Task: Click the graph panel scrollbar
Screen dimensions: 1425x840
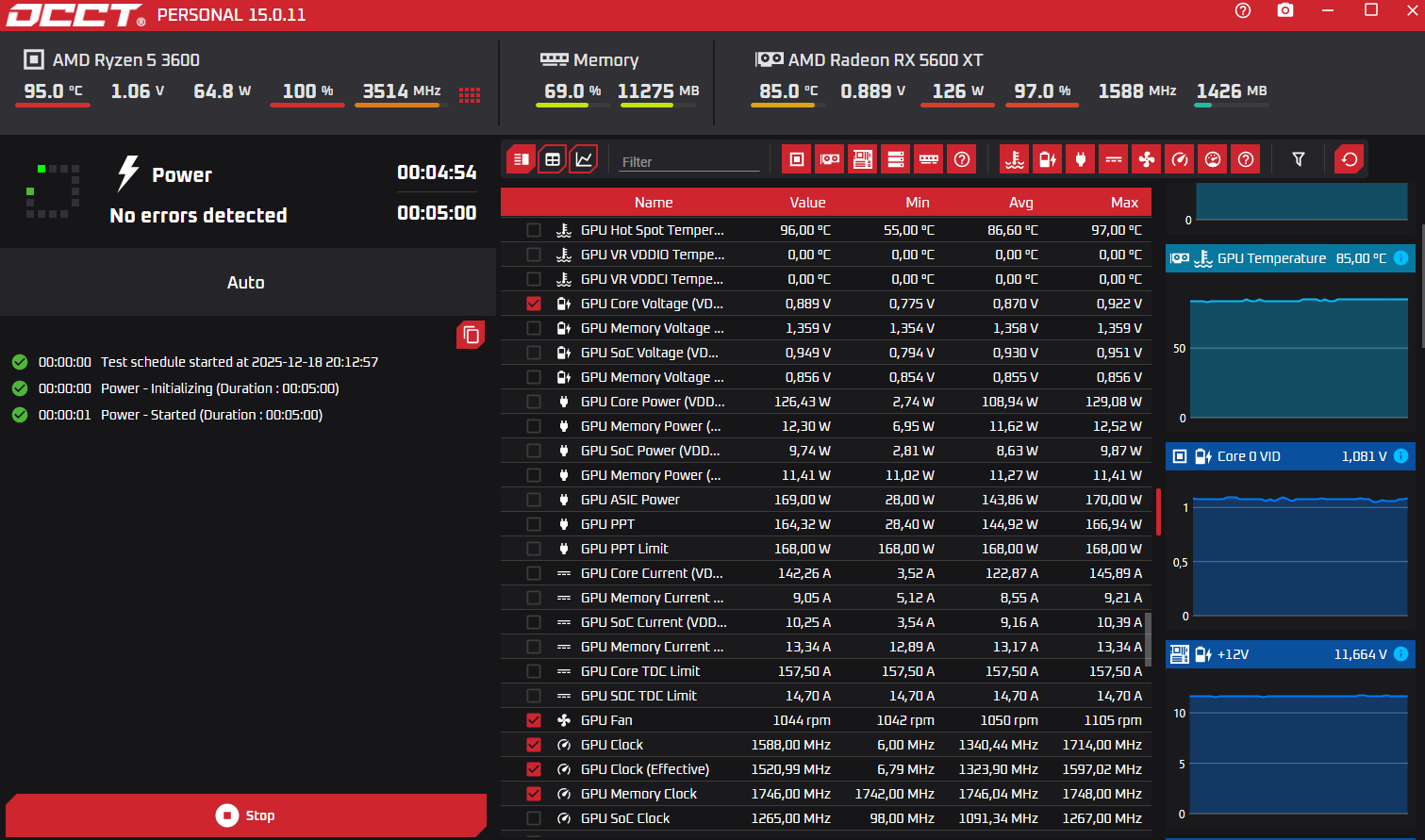Action: click(x=1422, y=288)
